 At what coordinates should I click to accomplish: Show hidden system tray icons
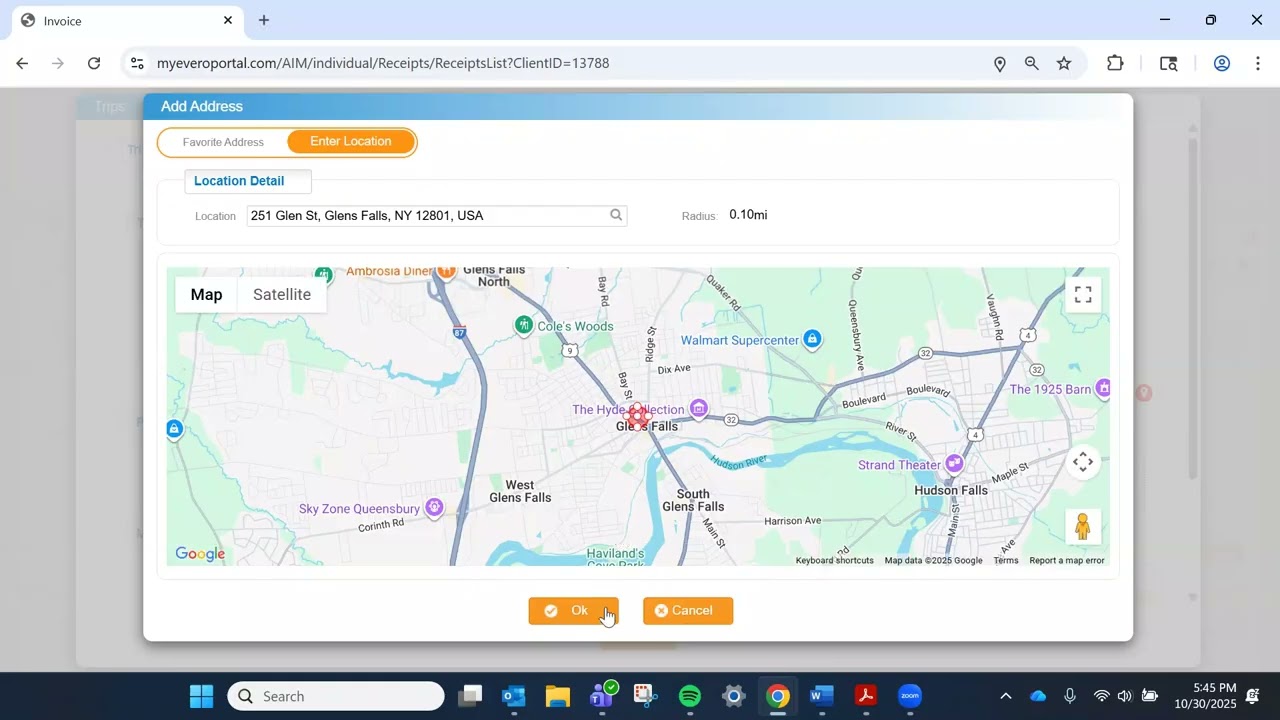point(1005,696)
